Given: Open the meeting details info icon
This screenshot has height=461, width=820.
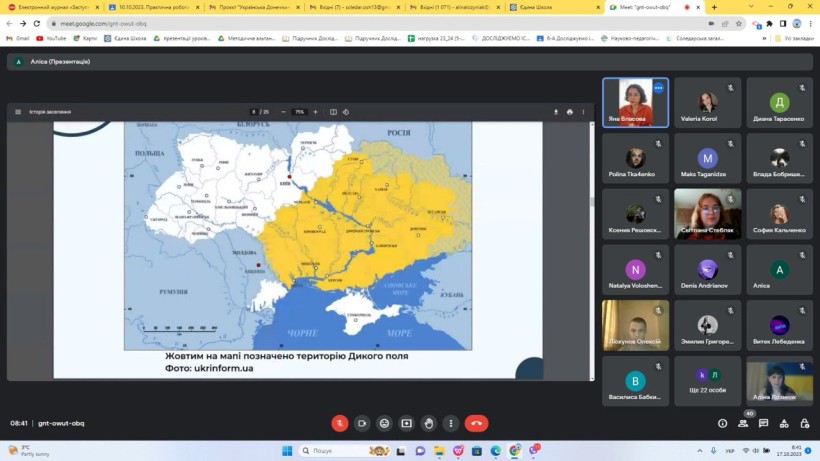Looking at the screenshot, I should pos(723,423).
